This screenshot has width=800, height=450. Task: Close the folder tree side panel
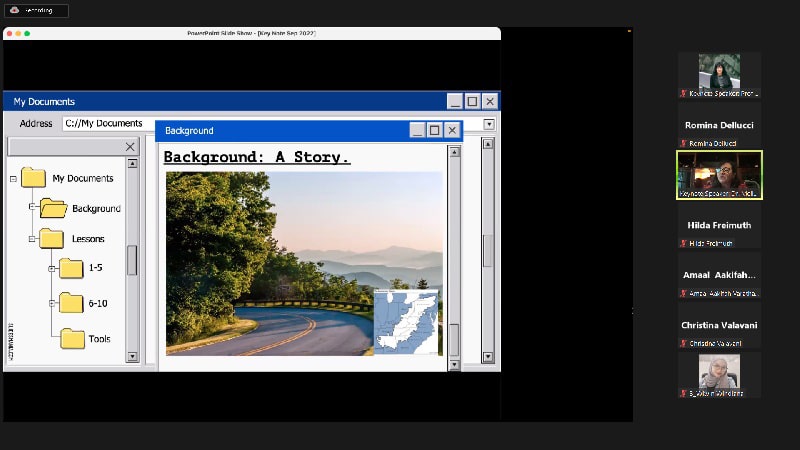pos(130,147)
